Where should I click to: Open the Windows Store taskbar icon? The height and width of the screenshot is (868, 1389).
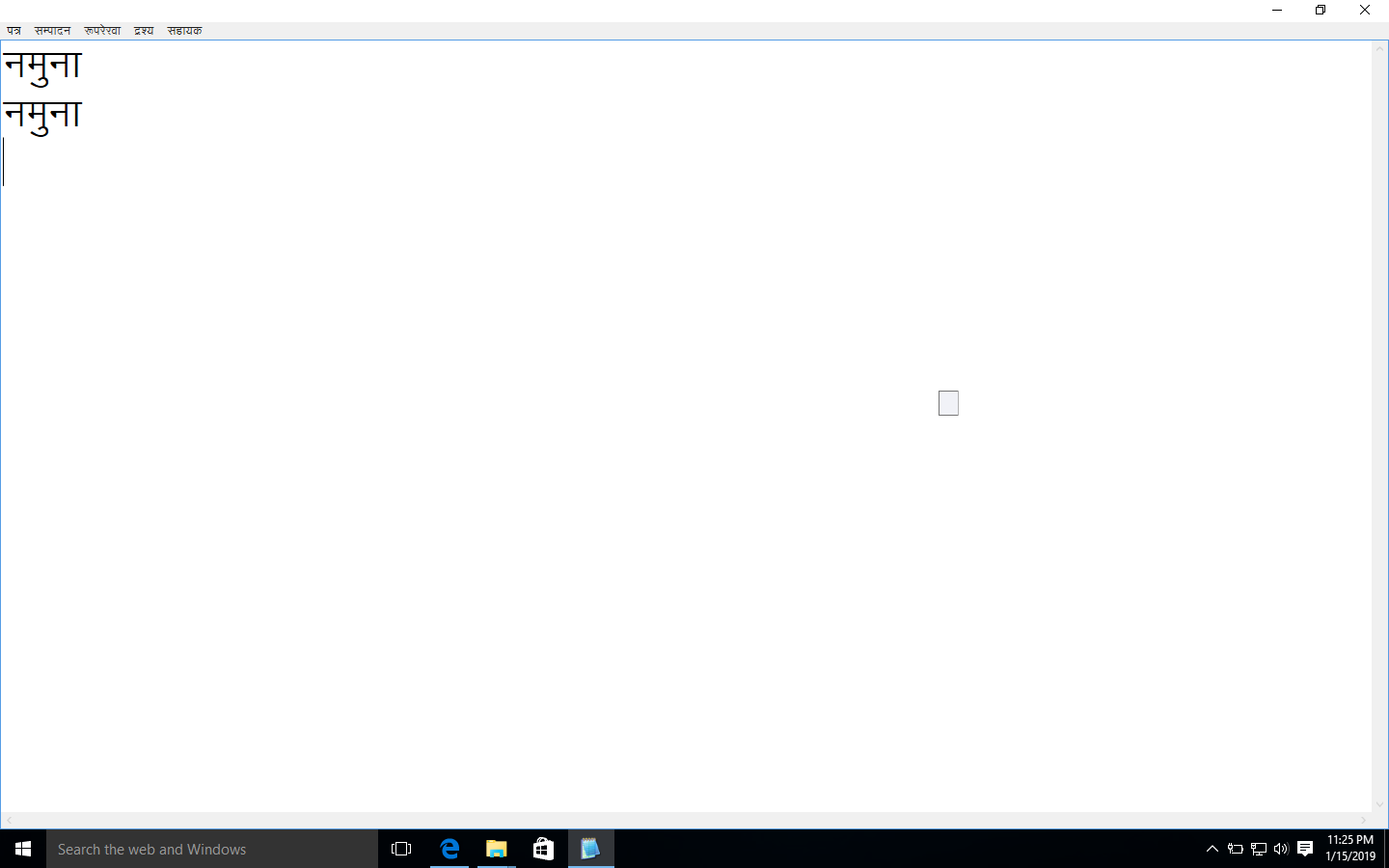pos(544,849)
